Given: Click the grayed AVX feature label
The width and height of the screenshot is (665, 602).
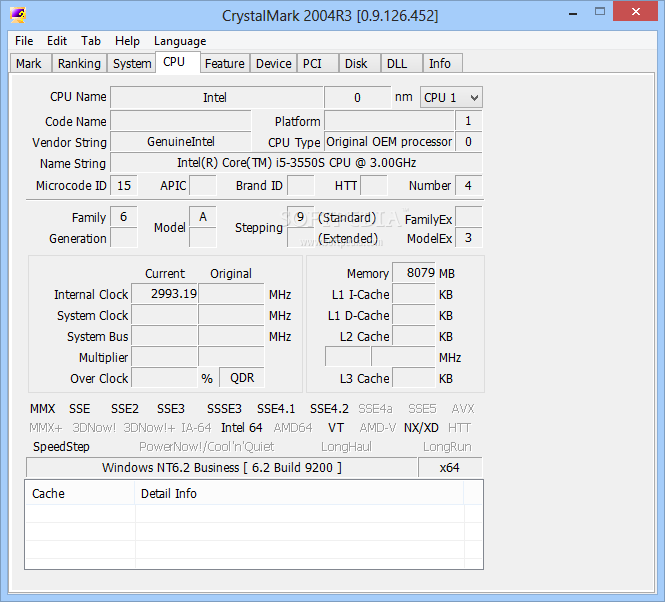Looking at the screenshot, I should 463,409.
